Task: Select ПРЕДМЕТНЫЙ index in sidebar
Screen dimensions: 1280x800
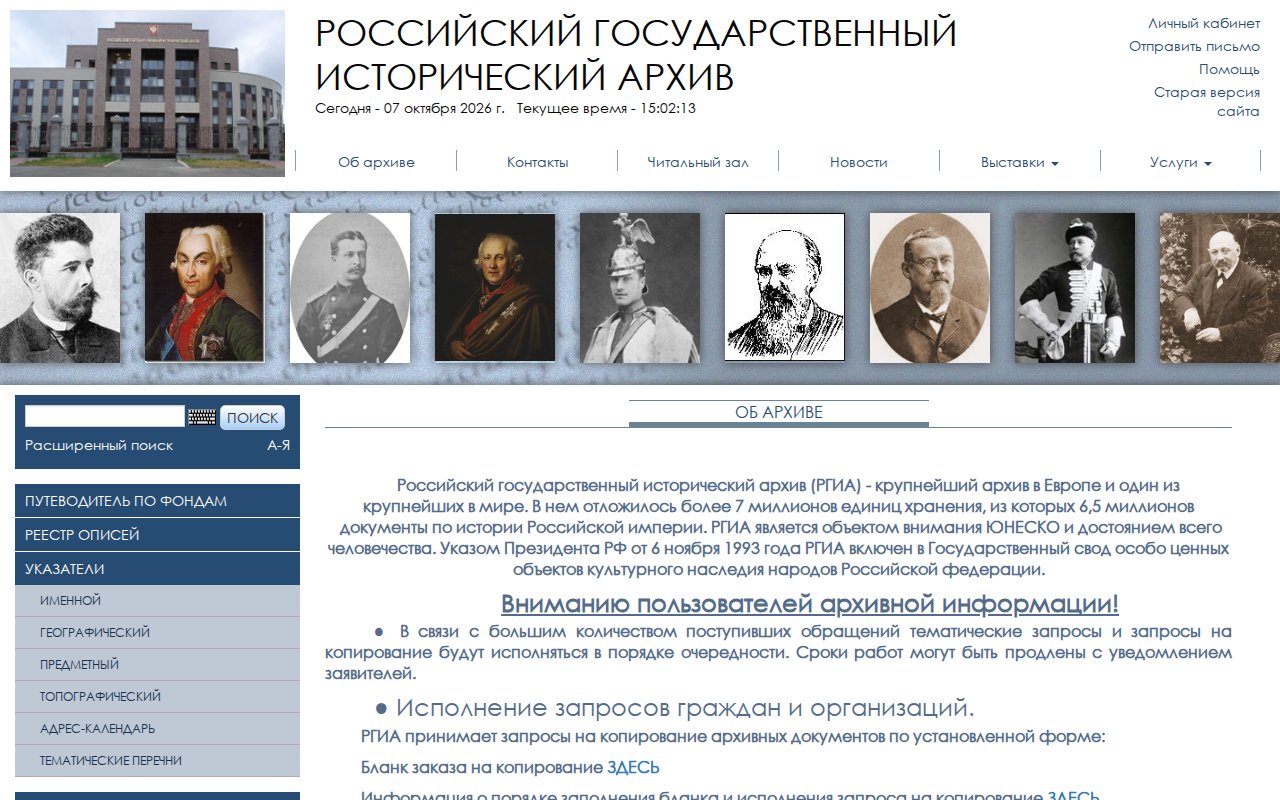Action: [x=157, y=665]
